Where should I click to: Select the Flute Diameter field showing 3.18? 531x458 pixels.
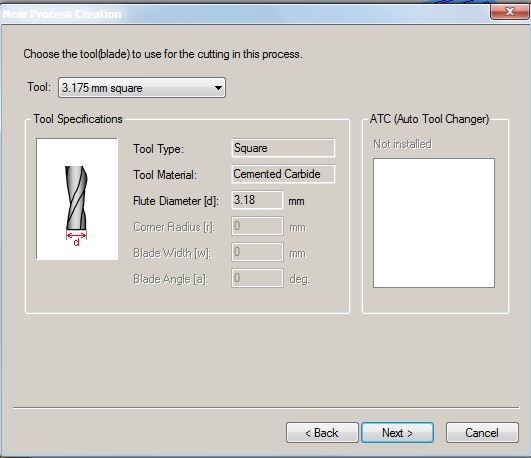[x=257, y=200]
